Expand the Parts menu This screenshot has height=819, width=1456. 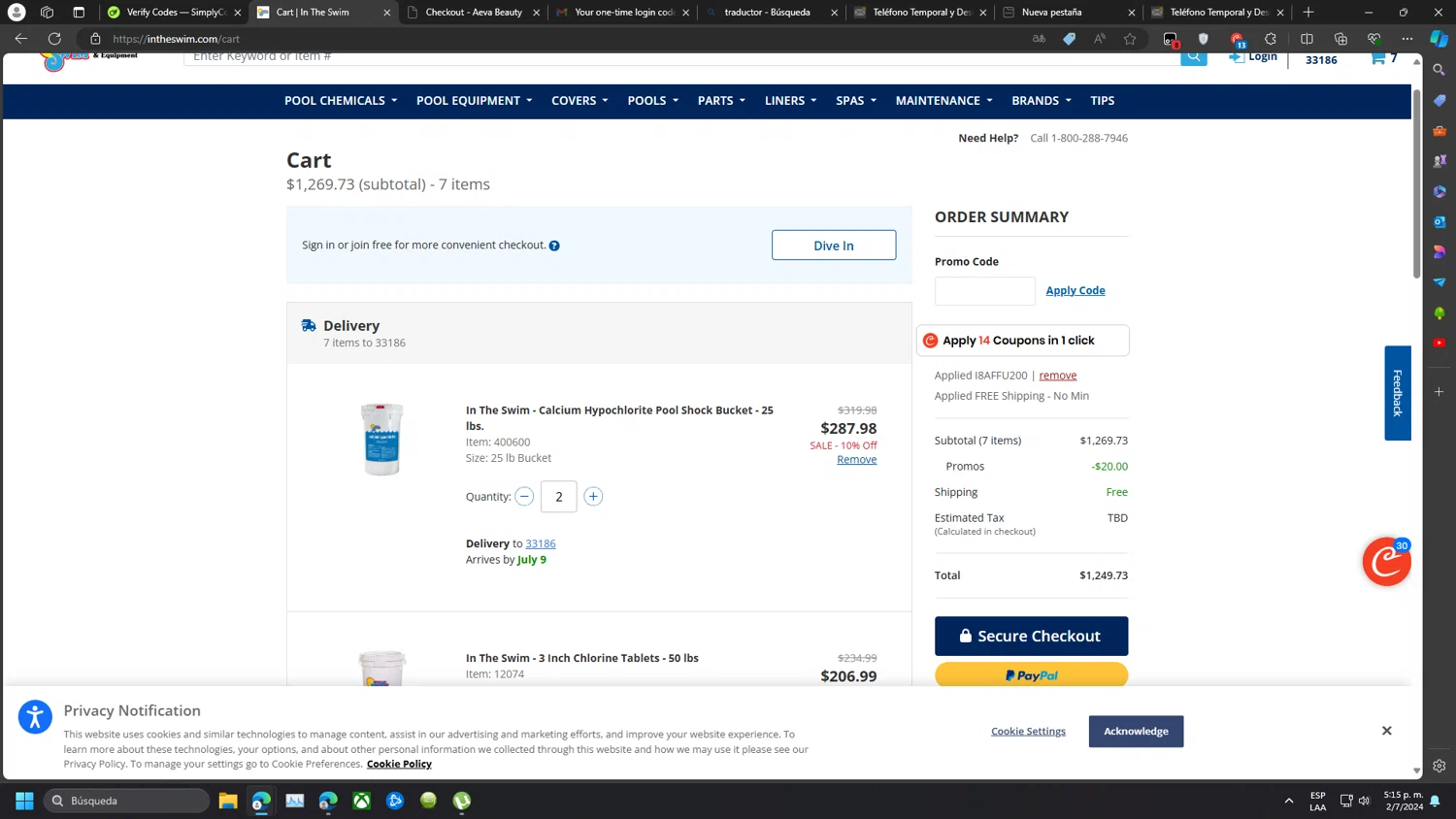(721, 101)
